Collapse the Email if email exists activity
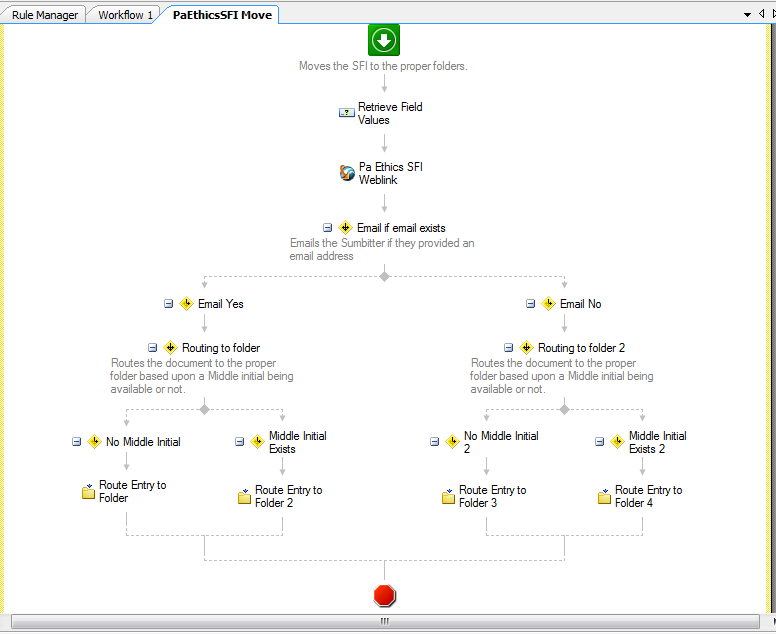Screen dimensions: 776x634 click(328, 228)
